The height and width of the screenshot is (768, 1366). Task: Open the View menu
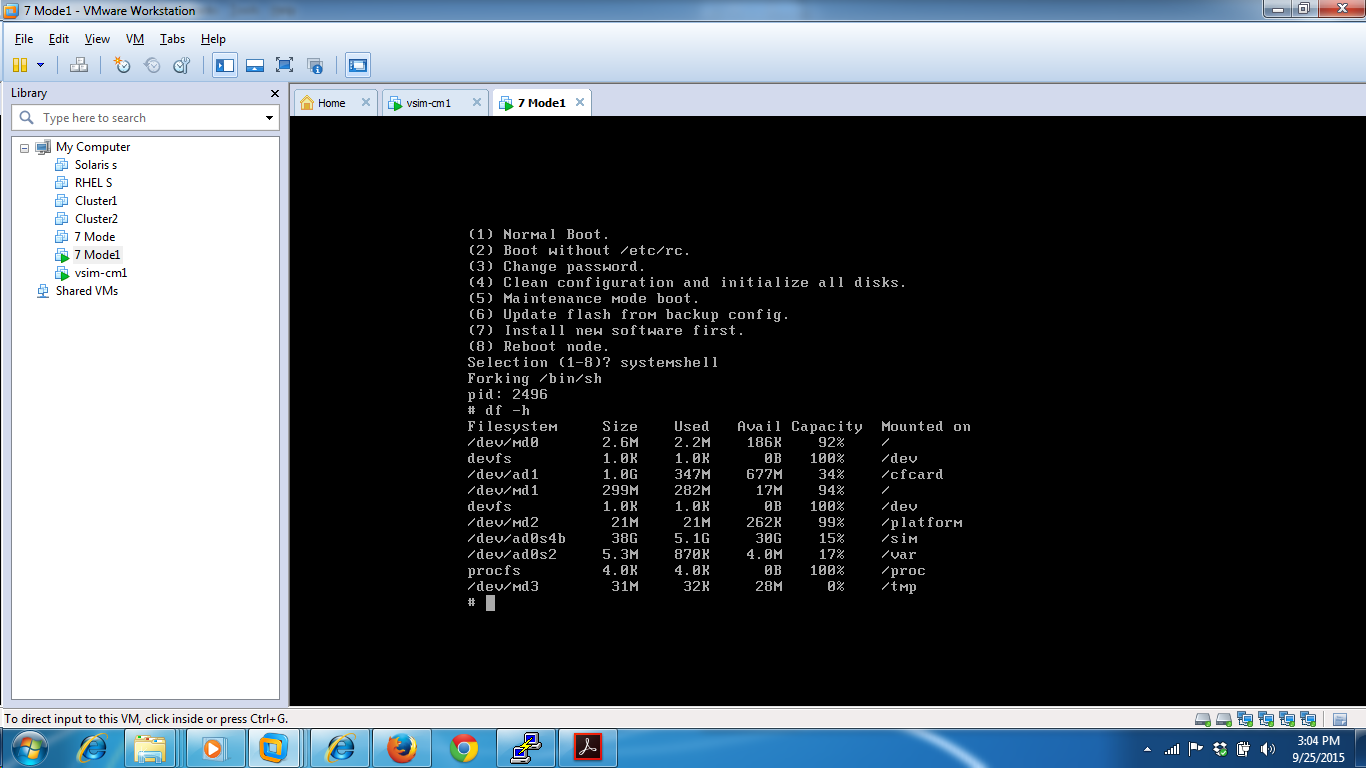coord(97,39)
